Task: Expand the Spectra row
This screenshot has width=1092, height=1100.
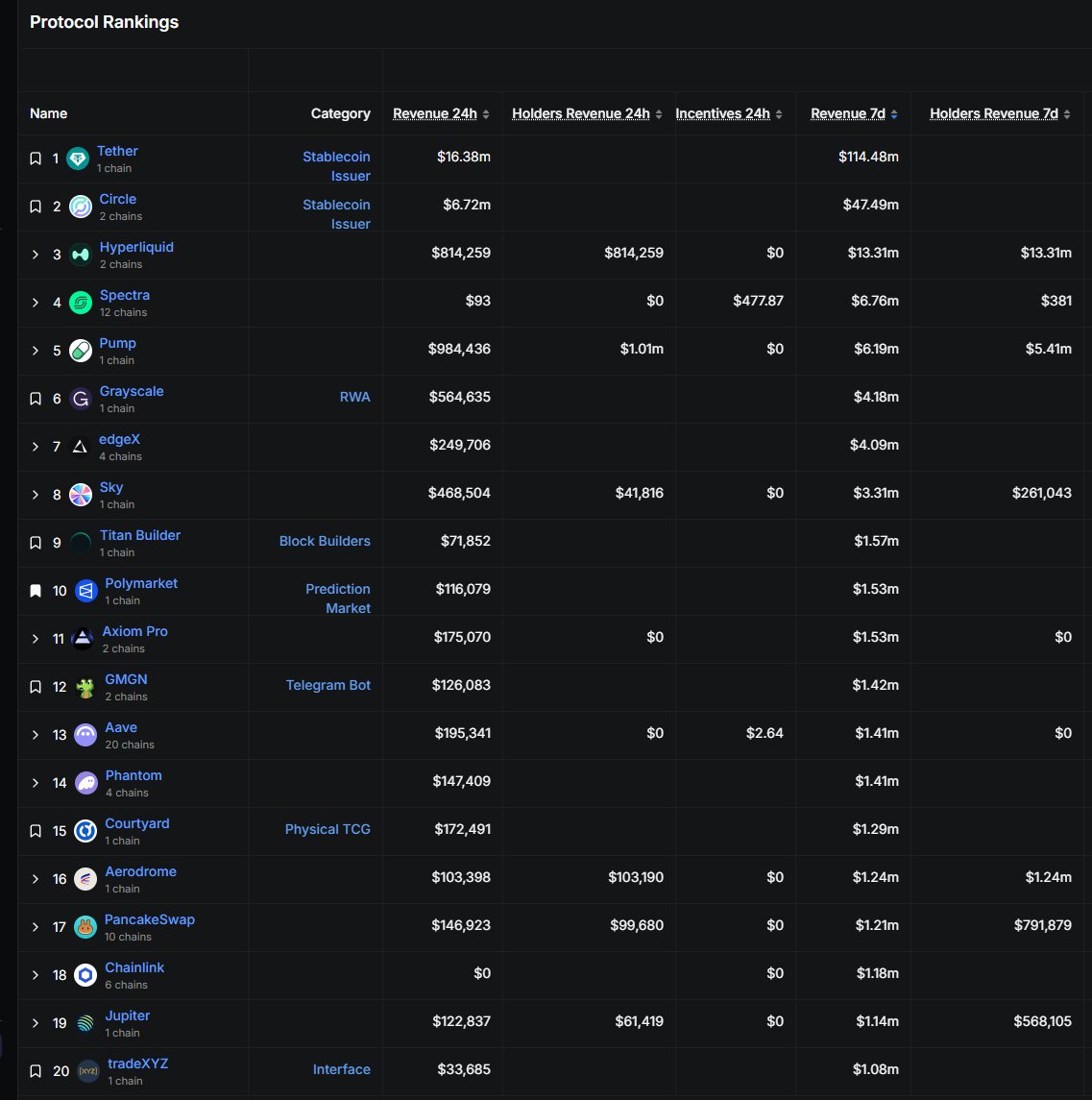Action: pyautogui.click(x=36, y=303)
